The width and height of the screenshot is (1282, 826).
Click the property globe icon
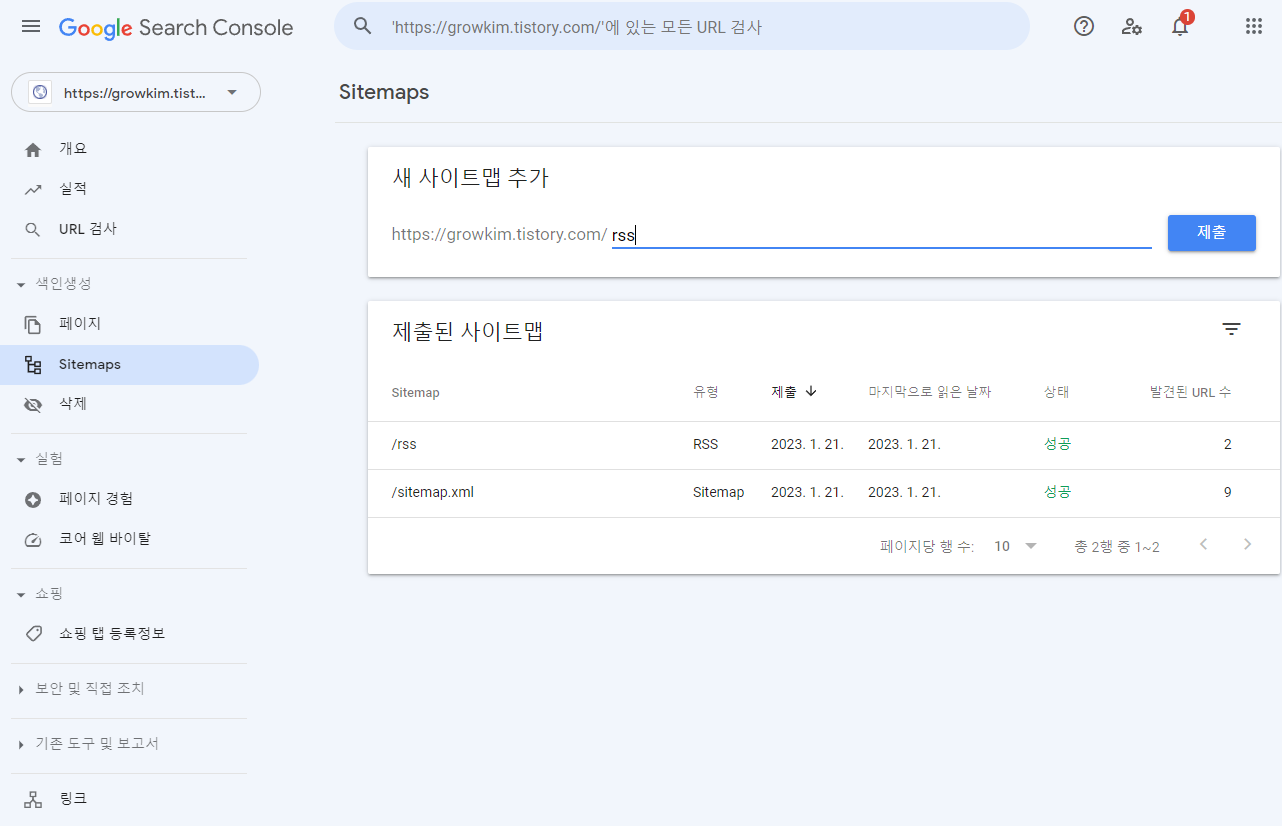(40, 92)
